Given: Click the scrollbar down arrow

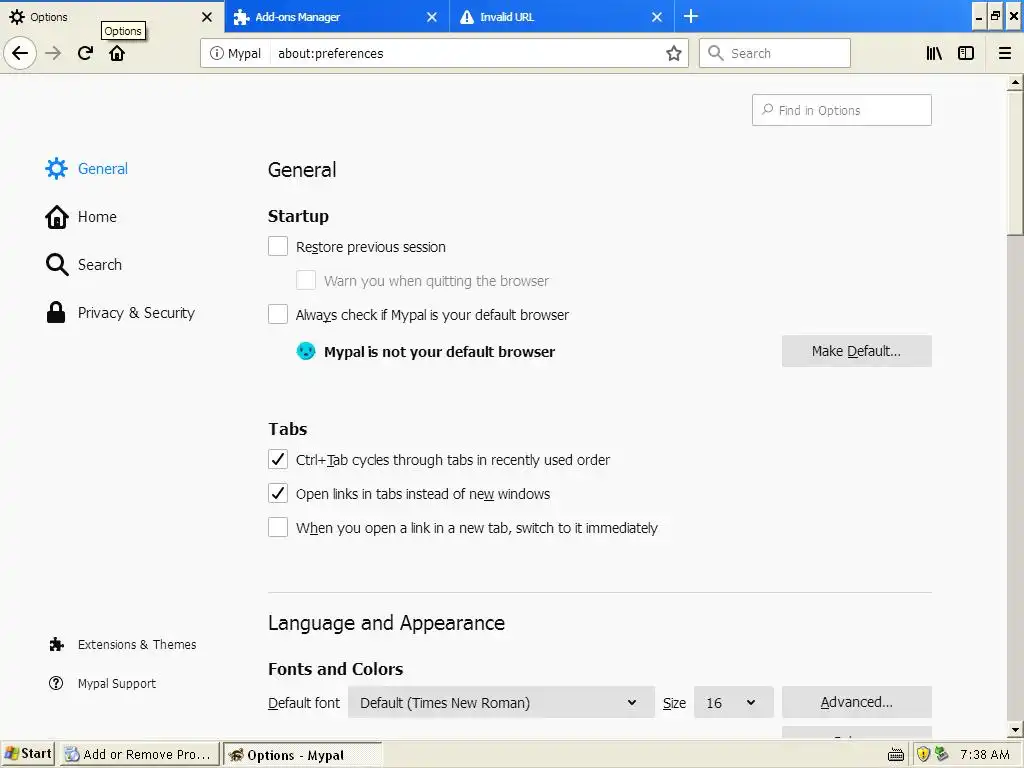Looking at the screenshot, I should [x=1015, y=729].
